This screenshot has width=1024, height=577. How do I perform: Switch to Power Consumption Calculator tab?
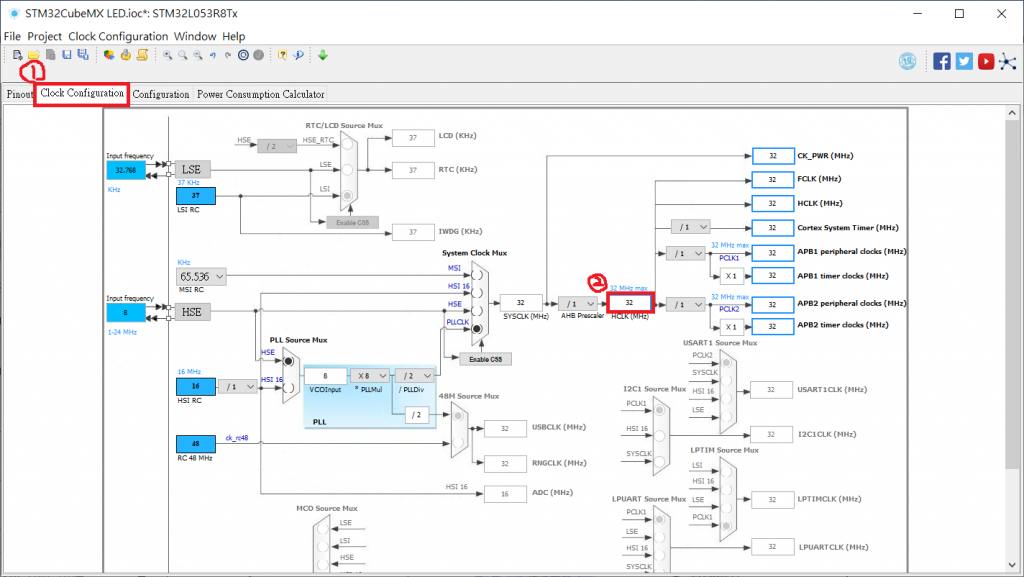click(261, 94)
